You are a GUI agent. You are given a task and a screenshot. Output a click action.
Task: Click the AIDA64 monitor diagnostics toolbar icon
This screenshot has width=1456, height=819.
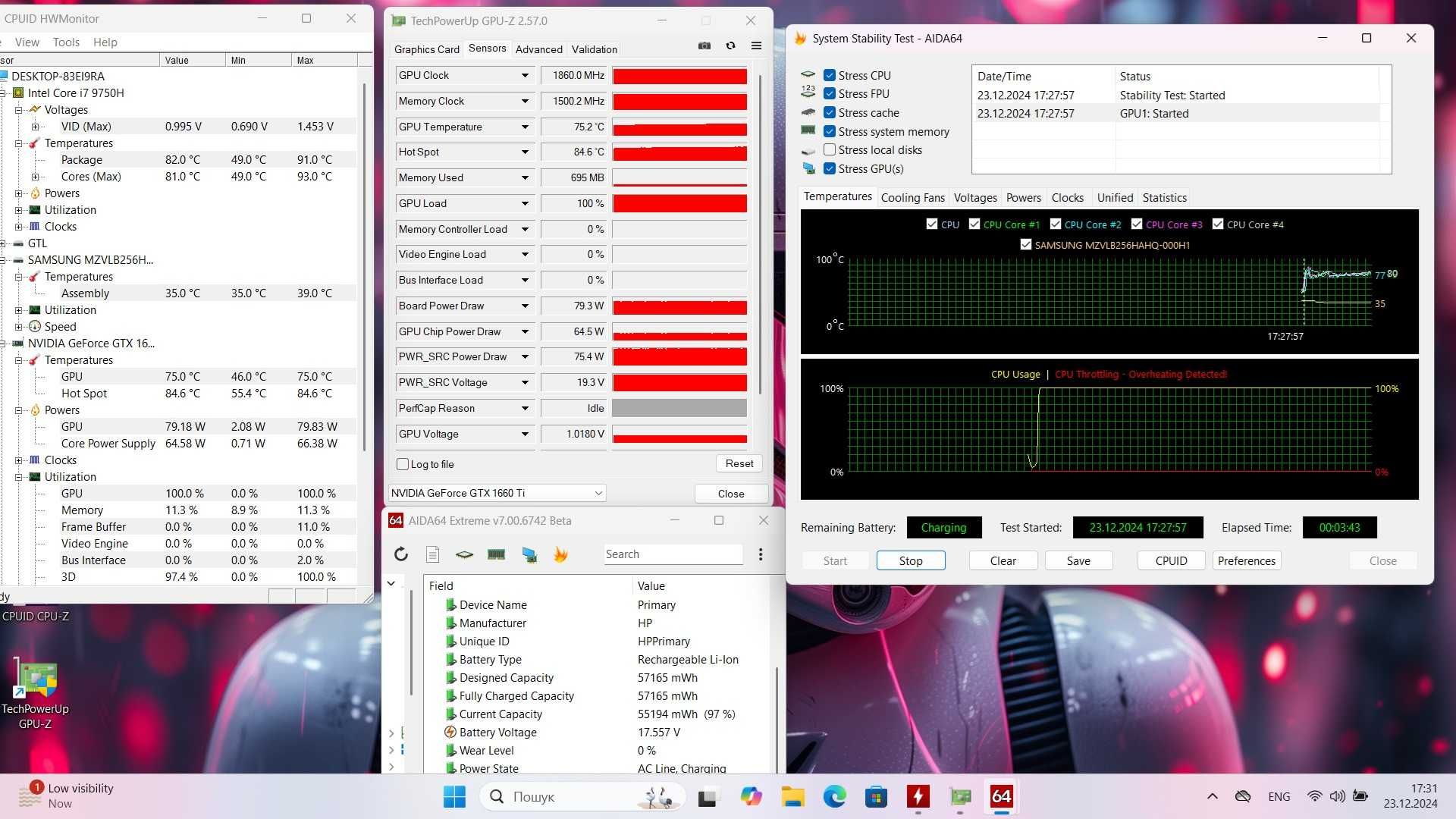pos(529,554)
